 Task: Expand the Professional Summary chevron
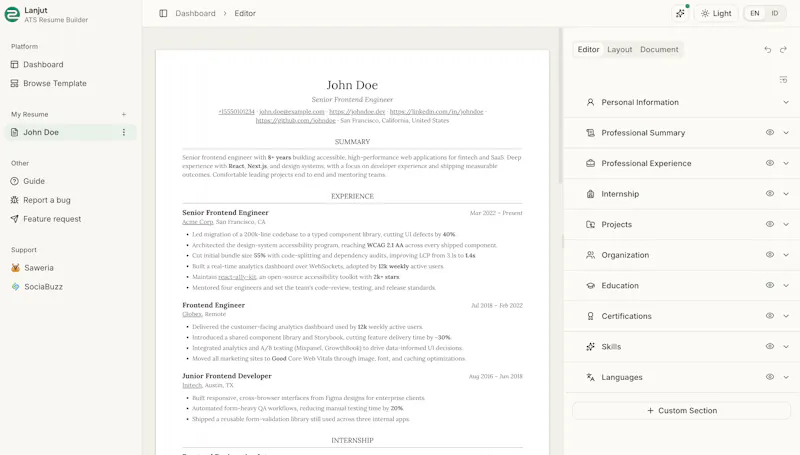pos(786,133)
